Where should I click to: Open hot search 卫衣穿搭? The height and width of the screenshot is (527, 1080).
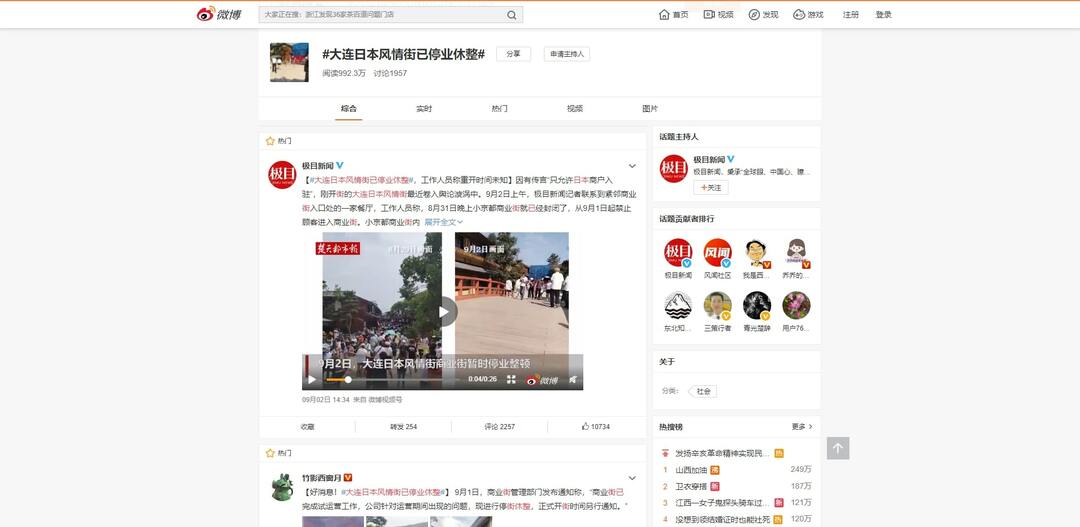click(691, 486)
